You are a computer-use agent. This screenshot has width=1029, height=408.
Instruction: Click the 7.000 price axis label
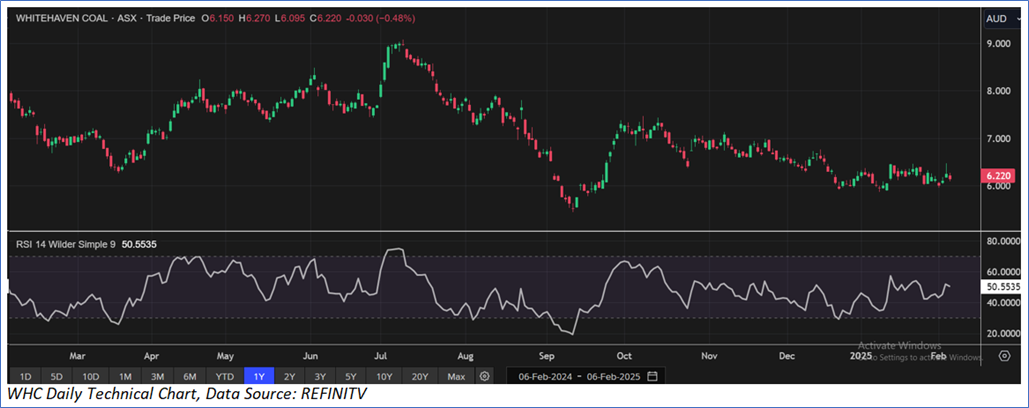[x=998, y=139]
